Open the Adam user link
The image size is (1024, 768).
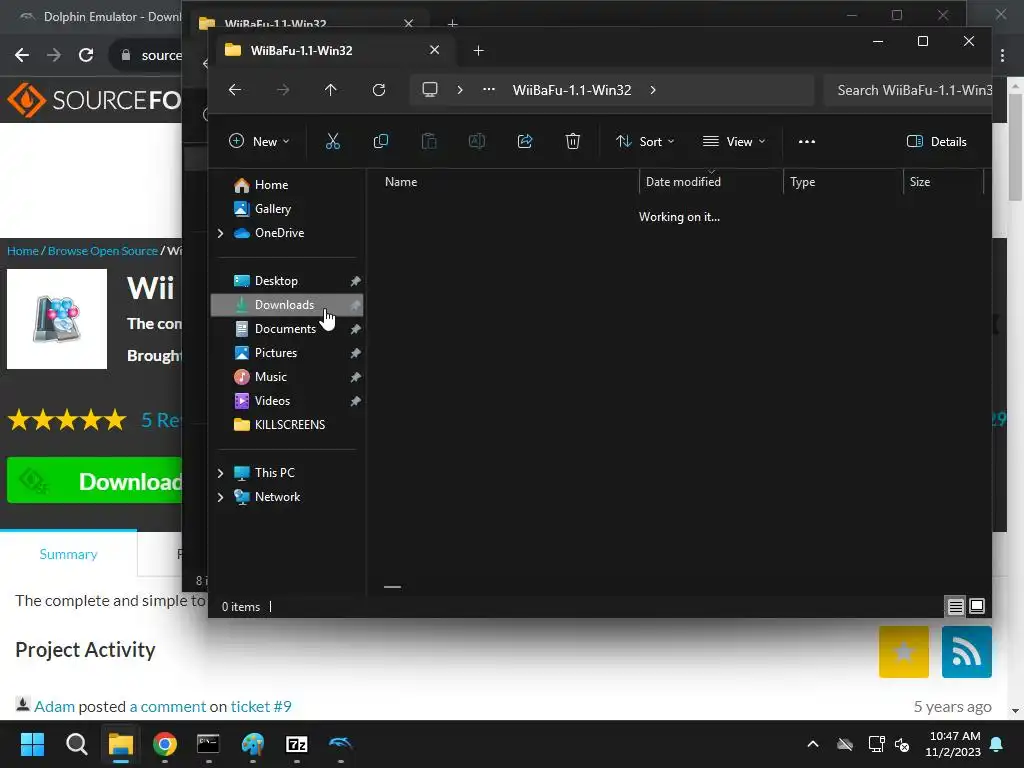(x=54, y=707)
